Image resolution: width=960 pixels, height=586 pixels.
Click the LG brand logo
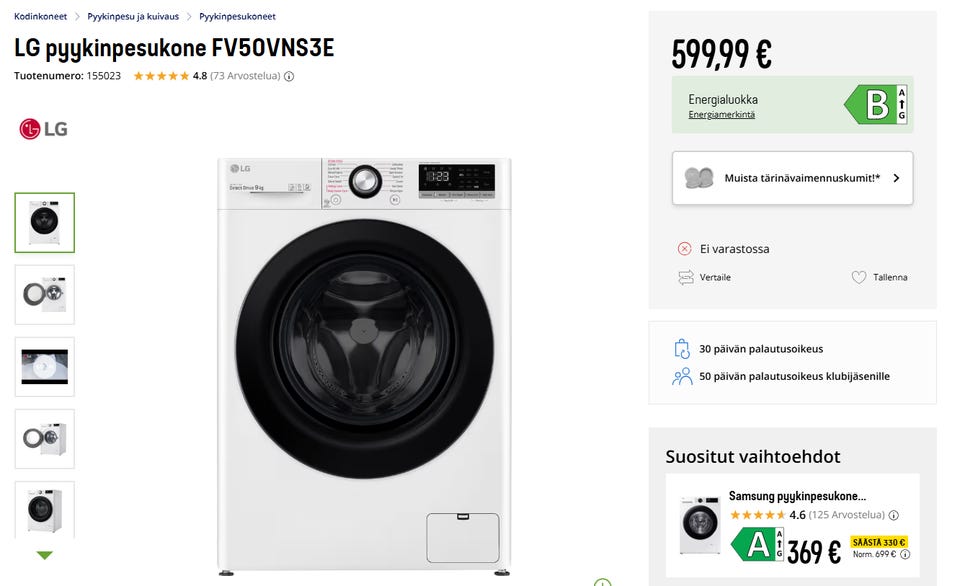tap(43, 128)
